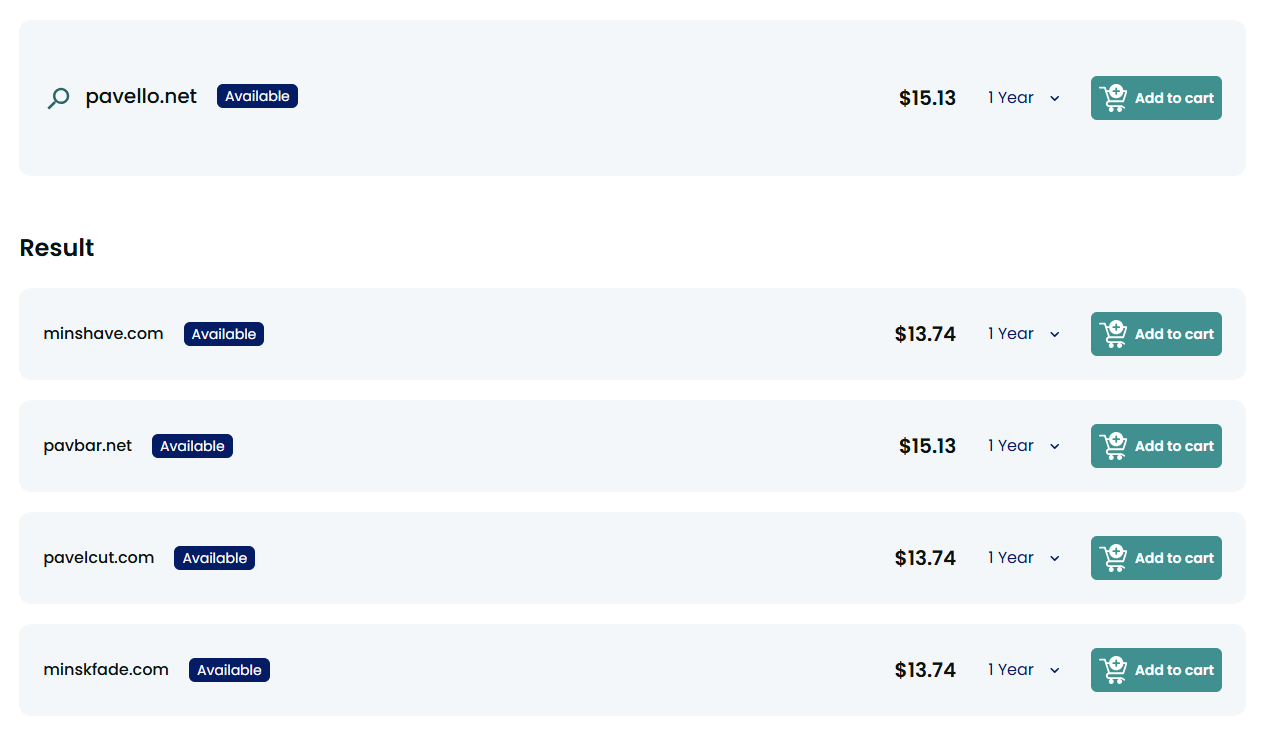This screenshot has width=1261, height=740.
Task: Click the pavello.net search domain text
Action: [x=141, y=97]
